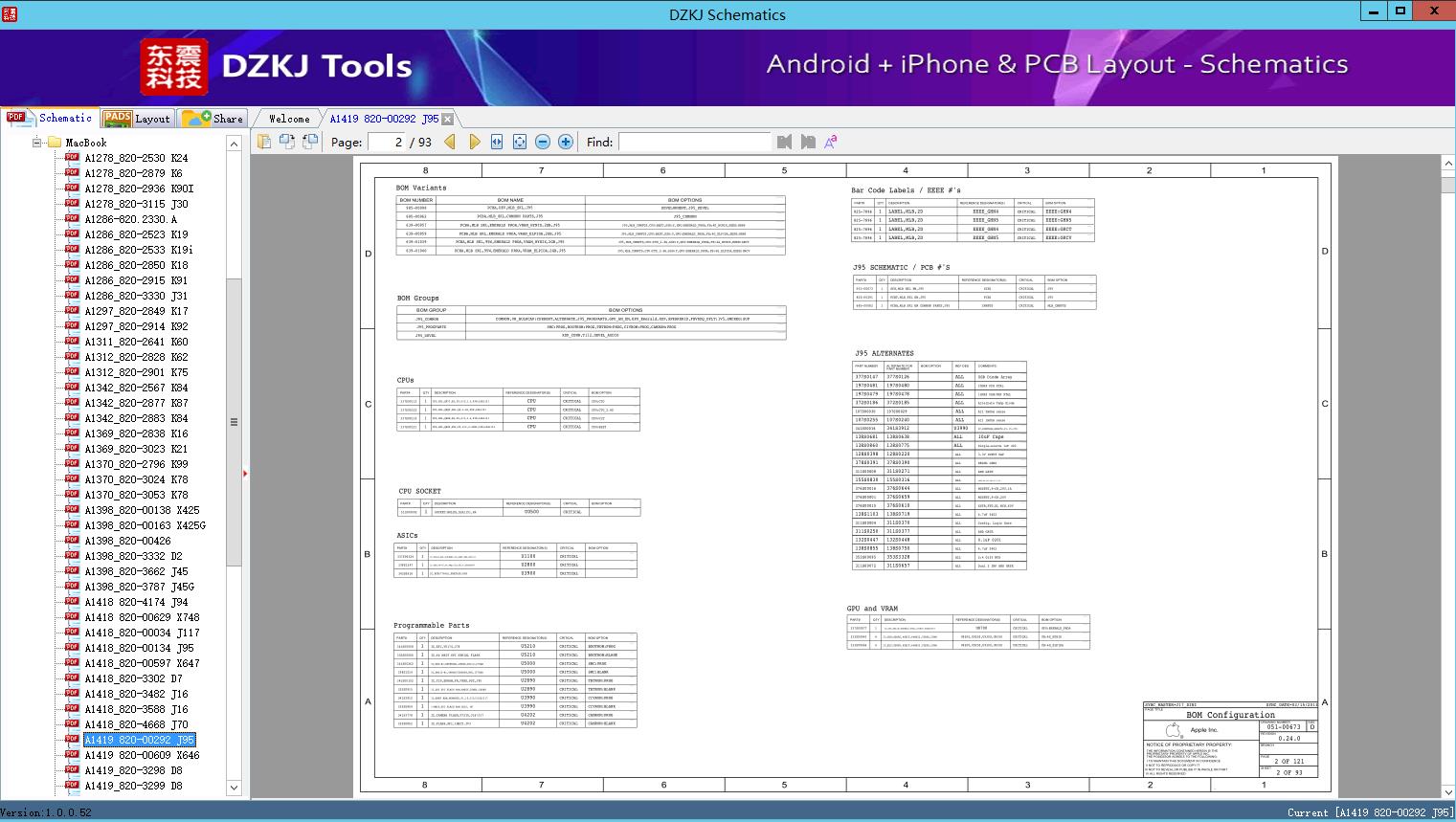Open A1418 820-4174 J94 schematic
This screenshot has width=1456, height=822.
[136, 602]
